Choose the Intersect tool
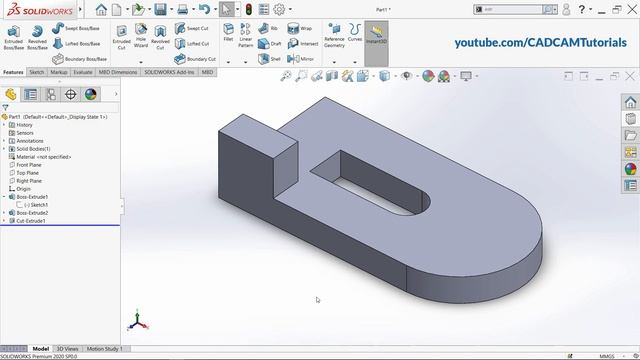This screenshot has width=640, height=360. [302, 43]
